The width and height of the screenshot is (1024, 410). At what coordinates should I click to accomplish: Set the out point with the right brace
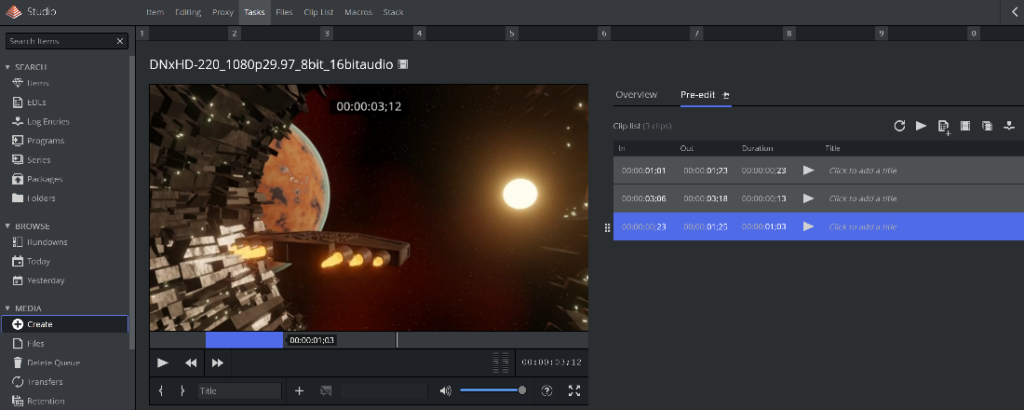(x=182, y=391)
